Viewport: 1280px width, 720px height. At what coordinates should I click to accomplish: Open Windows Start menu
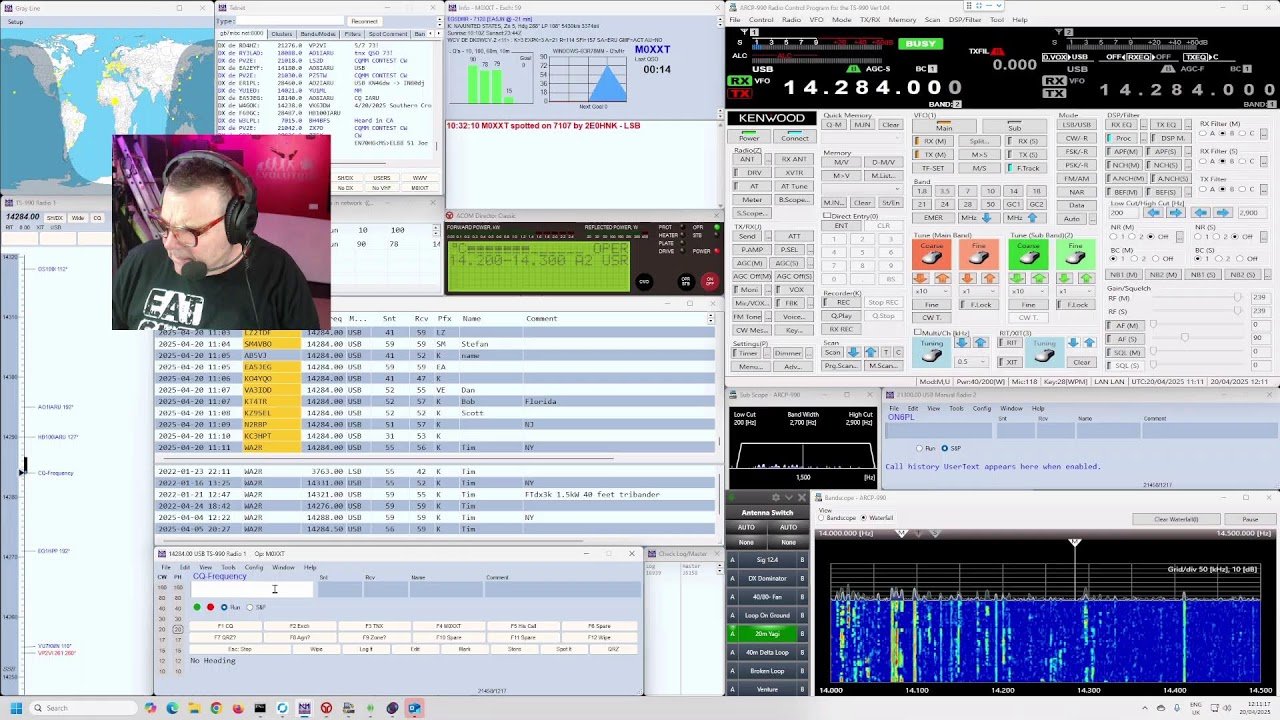pyautogui.click(x=16, y=708)
